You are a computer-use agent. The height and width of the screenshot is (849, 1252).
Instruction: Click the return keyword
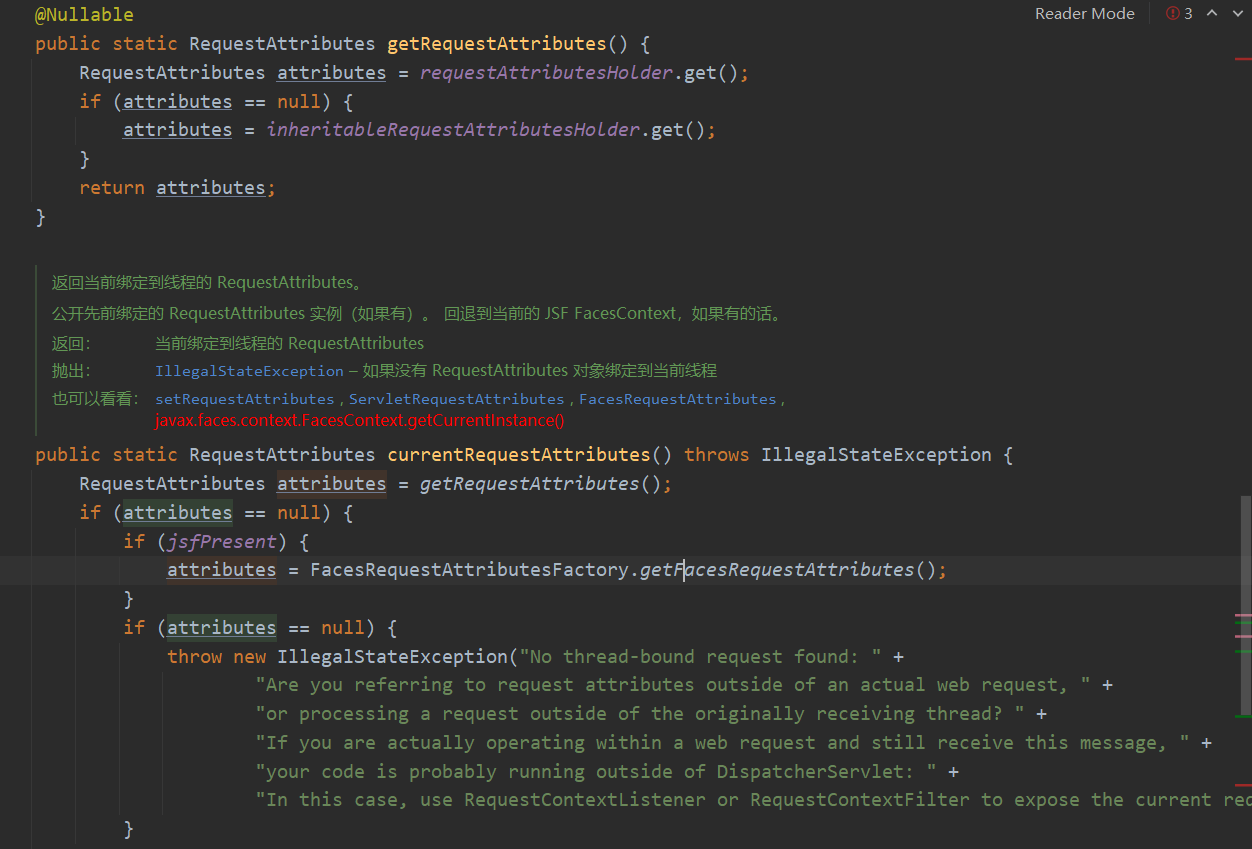click(x=112, y=188)
